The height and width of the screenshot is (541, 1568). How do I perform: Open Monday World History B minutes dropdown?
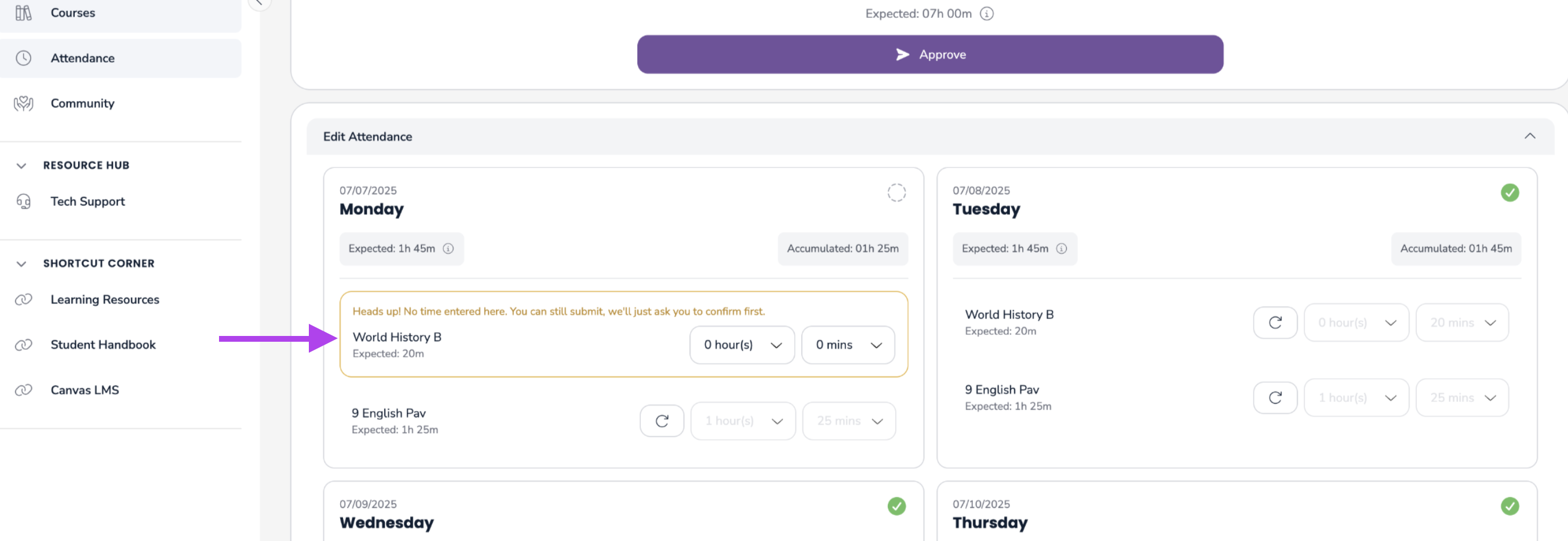tap(847, 345)
